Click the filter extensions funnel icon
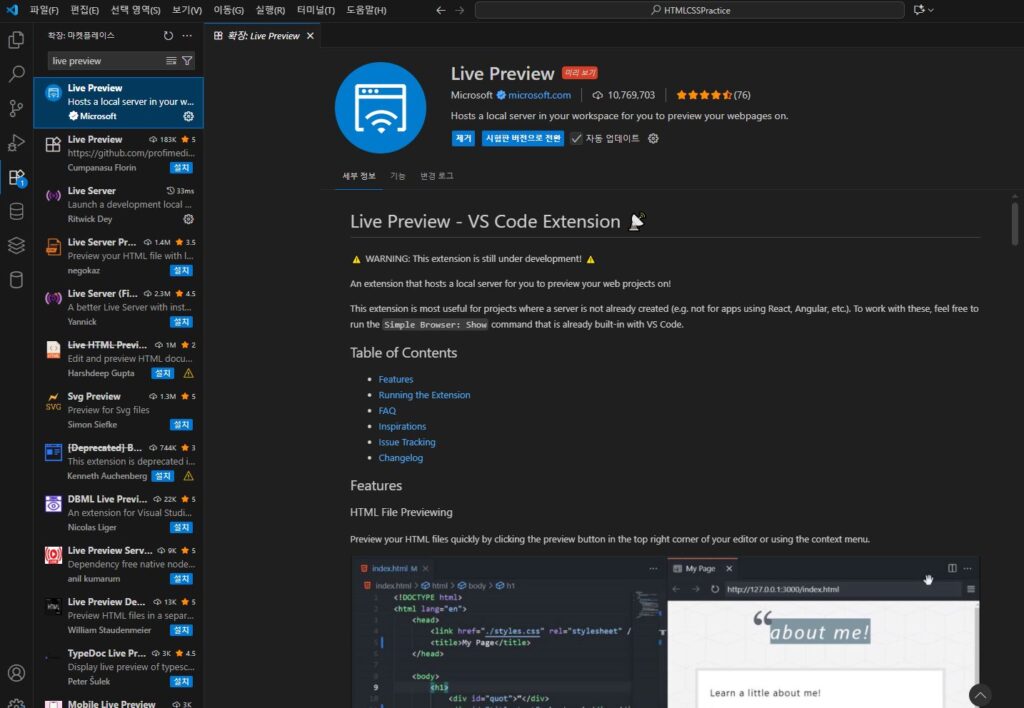Image resolution: width=1024 pixels, height=708 pixels. [x=187, y=61]
